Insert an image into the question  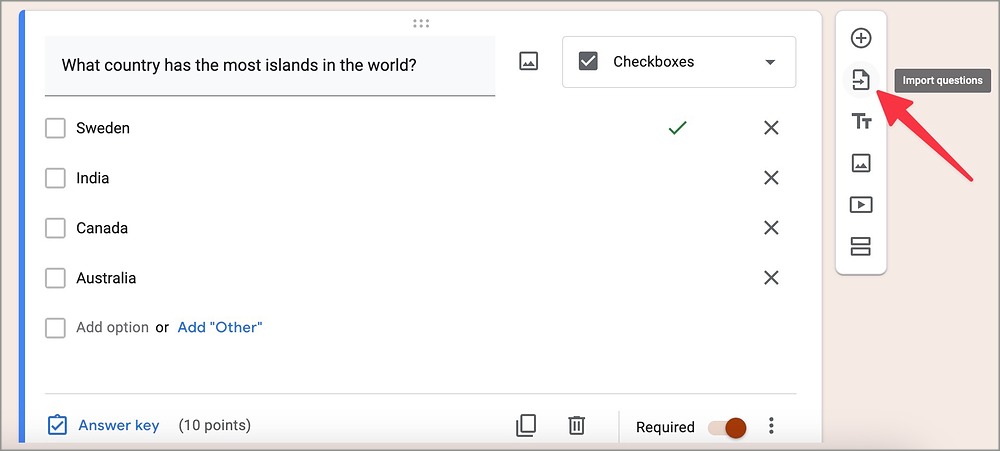pos(528,62)
